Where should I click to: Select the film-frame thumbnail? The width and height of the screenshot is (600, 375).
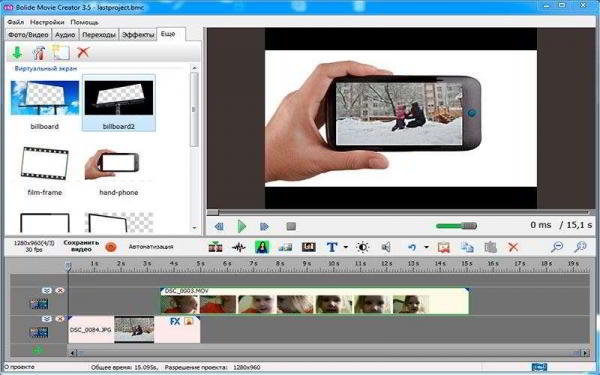pyautogui.click(x=44, y=171)
